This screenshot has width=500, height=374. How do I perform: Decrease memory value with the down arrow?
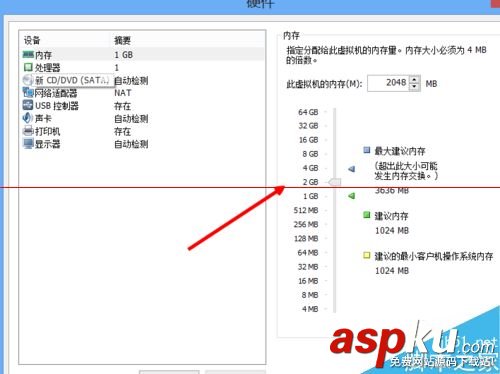414,87
